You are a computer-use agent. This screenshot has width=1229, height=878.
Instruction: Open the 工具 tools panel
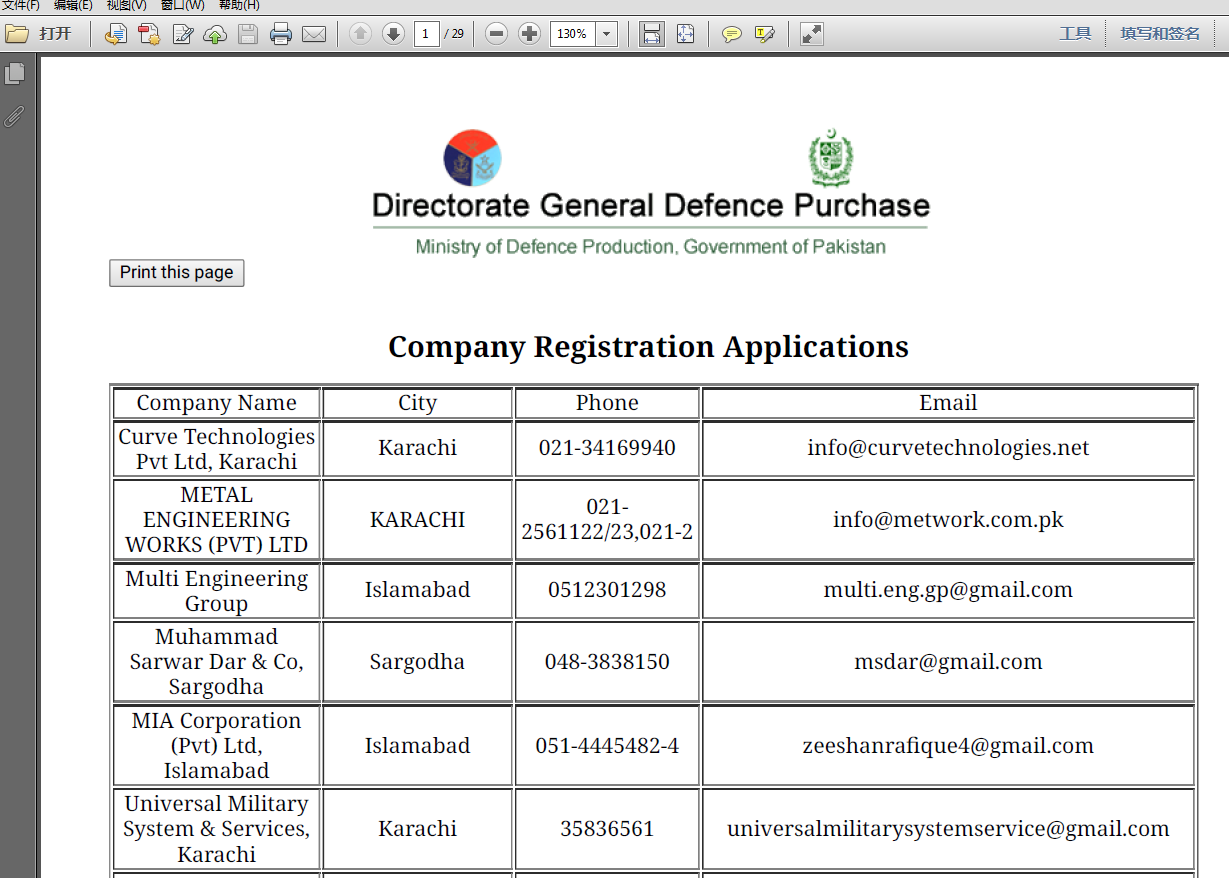click(1075, 34)
